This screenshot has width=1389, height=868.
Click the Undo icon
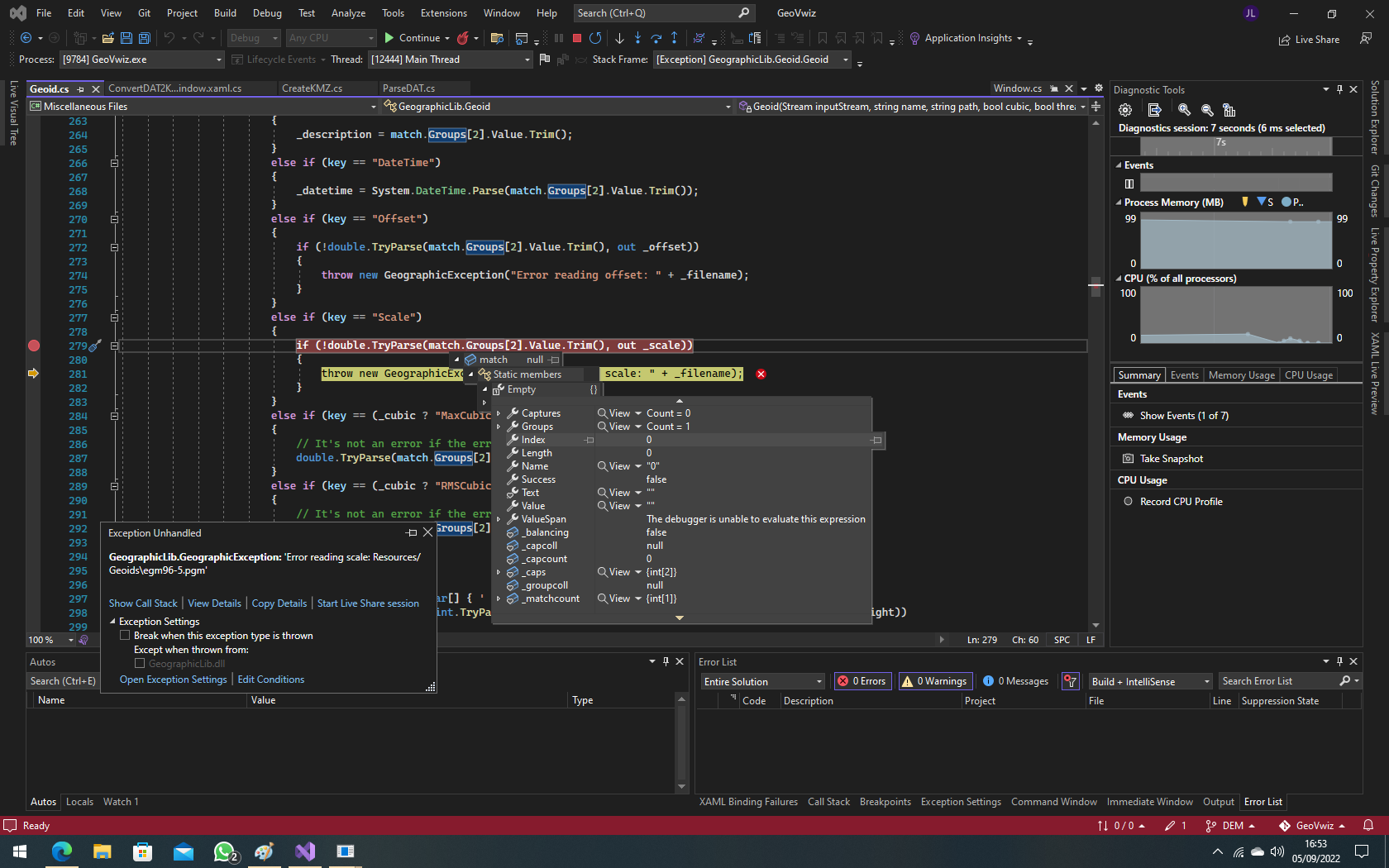(169, 38)
